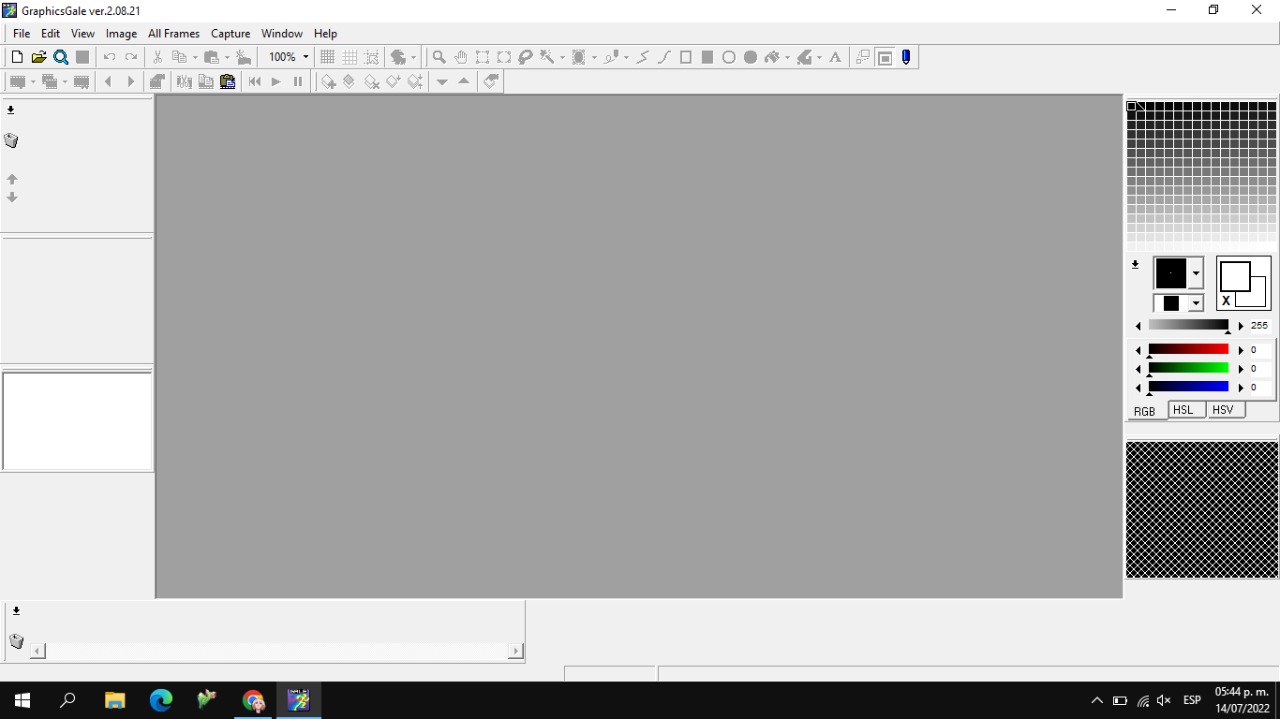Select the filled rectangle tool
This screenshot has height=719, width=1280.
[707, 58]
